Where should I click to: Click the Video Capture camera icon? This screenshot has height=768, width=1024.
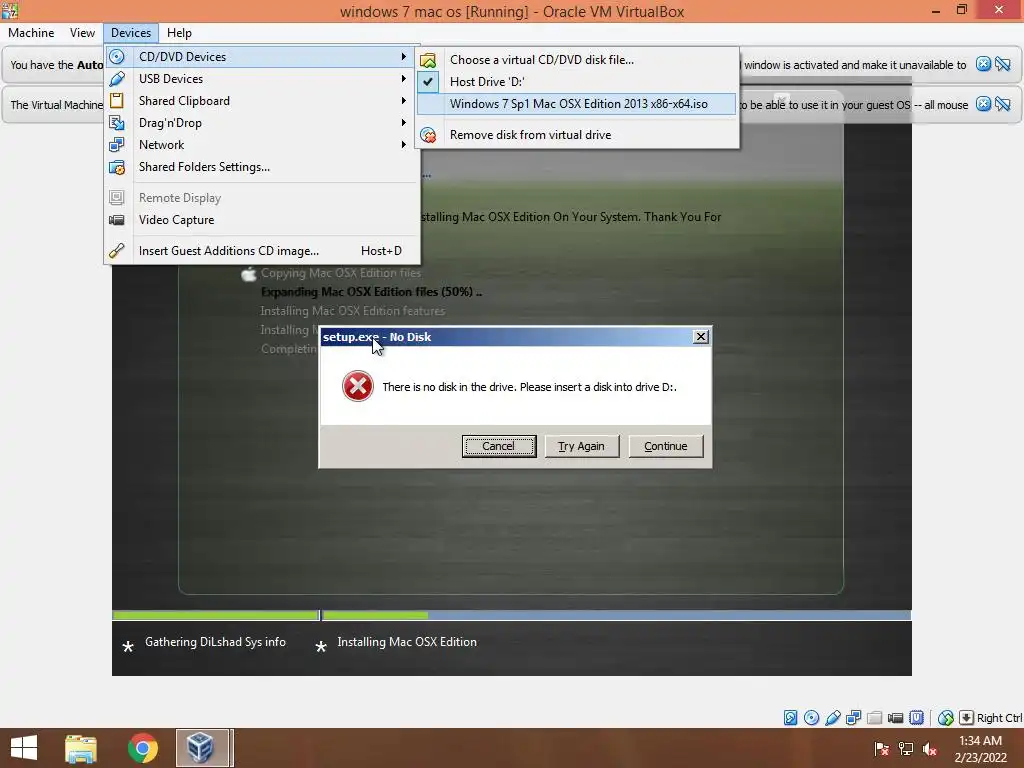(117, 220)
